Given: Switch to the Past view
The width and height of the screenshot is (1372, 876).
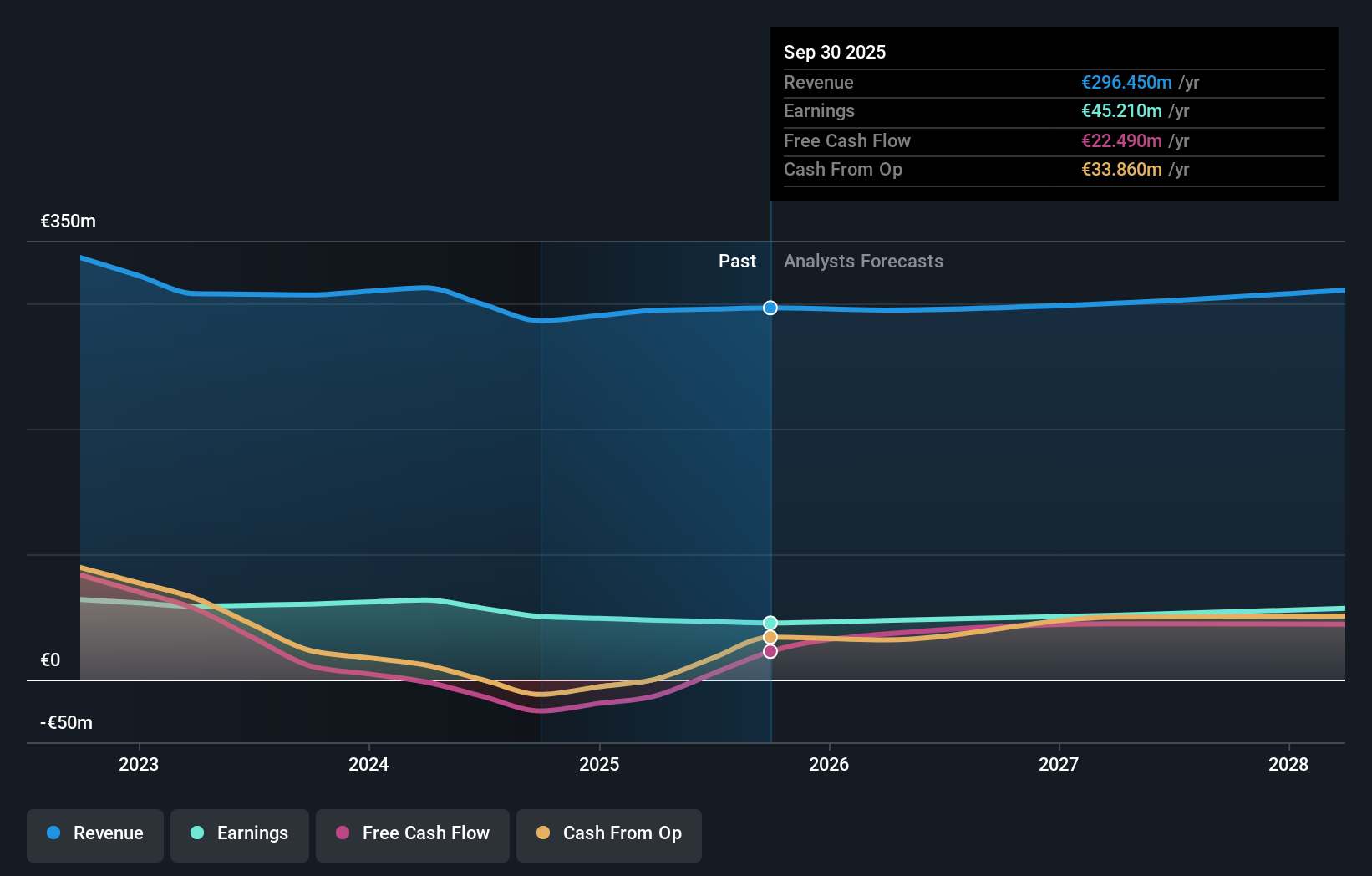Looking at the screenshot, I should click(736, 262).
